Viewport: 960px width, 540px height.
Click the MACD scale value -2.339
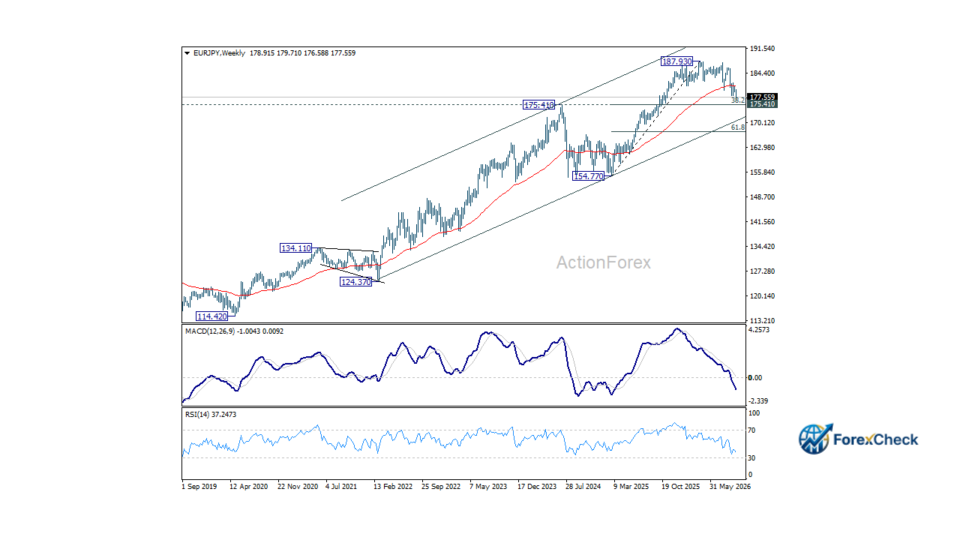[x=758, y=401]
